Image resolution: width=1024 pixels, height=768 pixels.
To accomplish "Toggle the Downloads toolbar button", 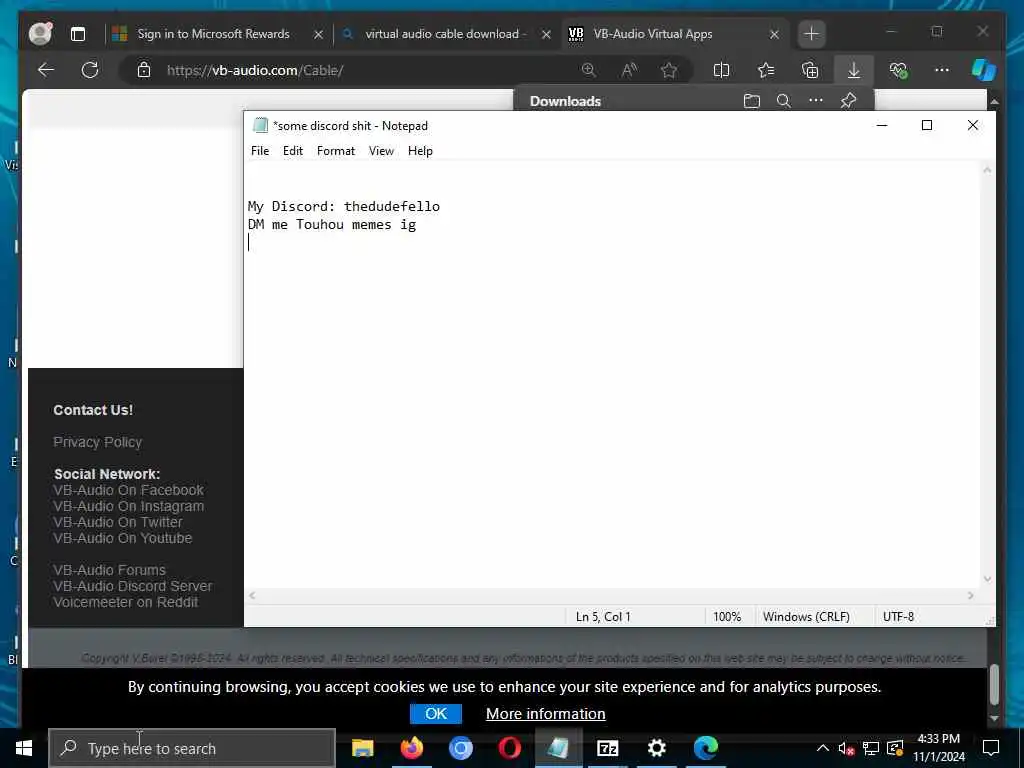I will (x=854, y=70).
